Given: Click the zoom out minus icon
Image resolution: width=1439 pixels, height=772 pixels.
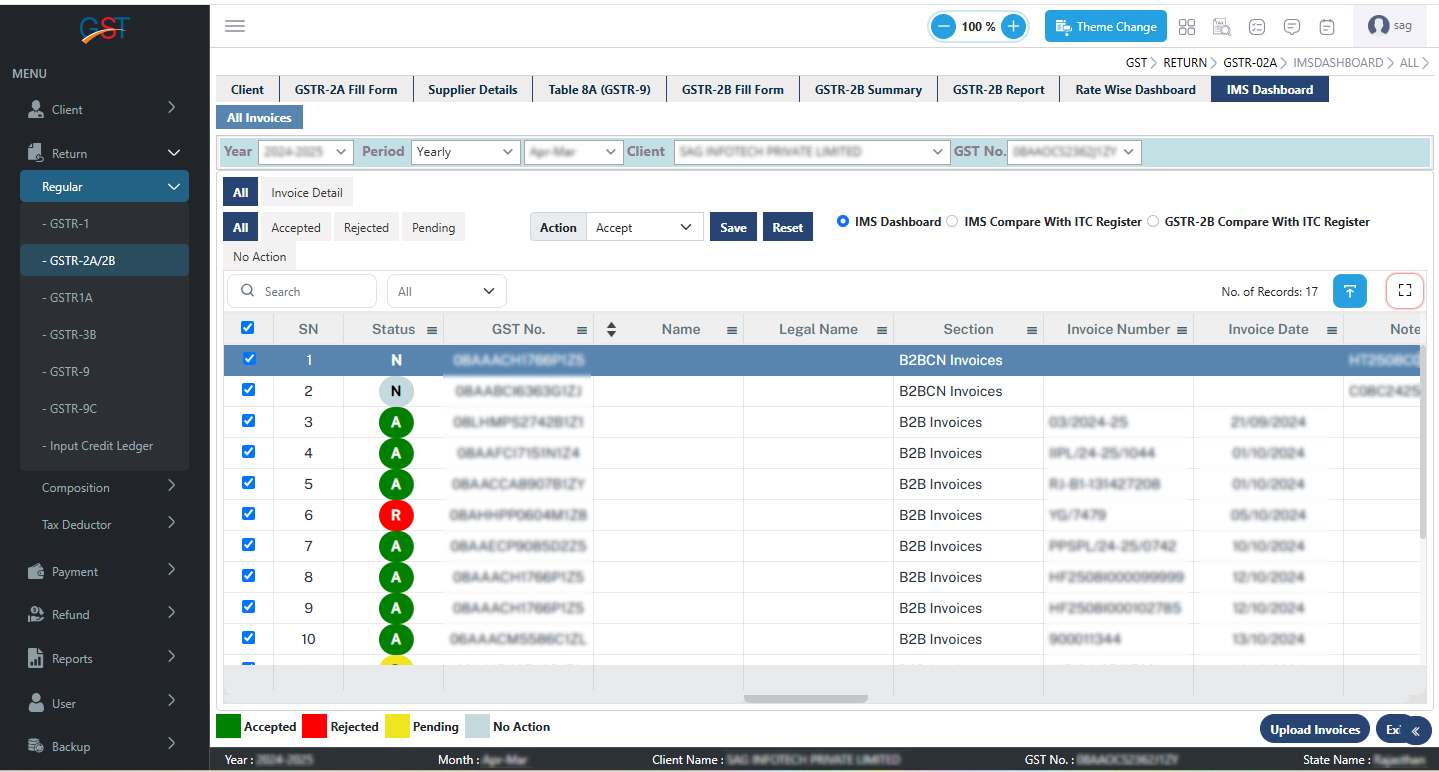Looking at the screenshot, I should [943, 27].
